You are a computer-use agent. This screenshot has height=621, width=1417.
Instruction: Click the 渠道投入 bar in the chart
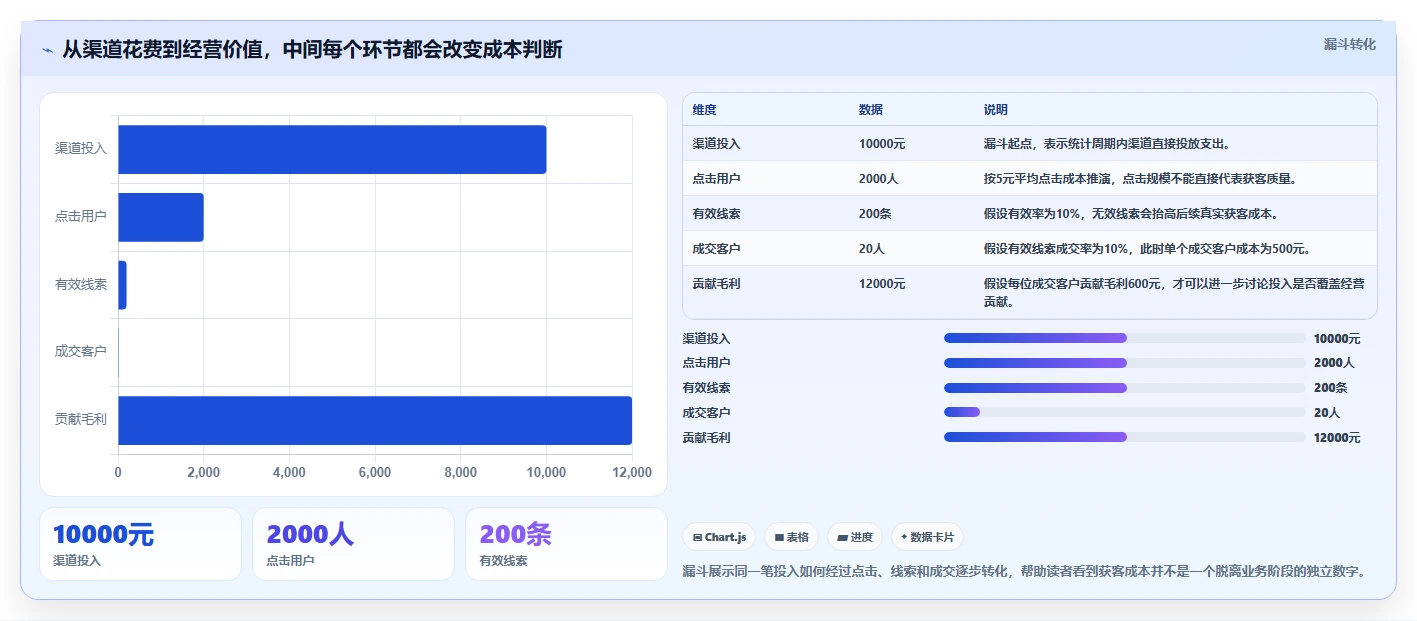(332, 149)
